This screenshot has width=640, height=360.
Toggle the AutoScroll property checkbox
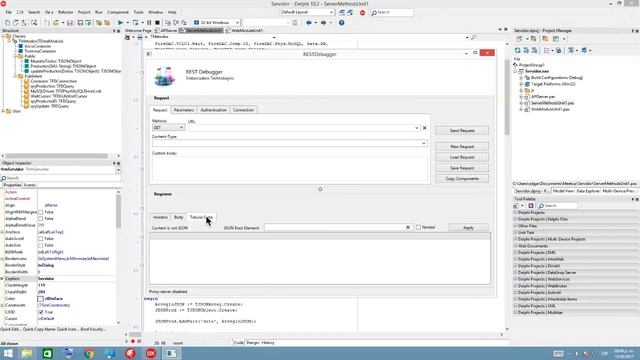40,239
